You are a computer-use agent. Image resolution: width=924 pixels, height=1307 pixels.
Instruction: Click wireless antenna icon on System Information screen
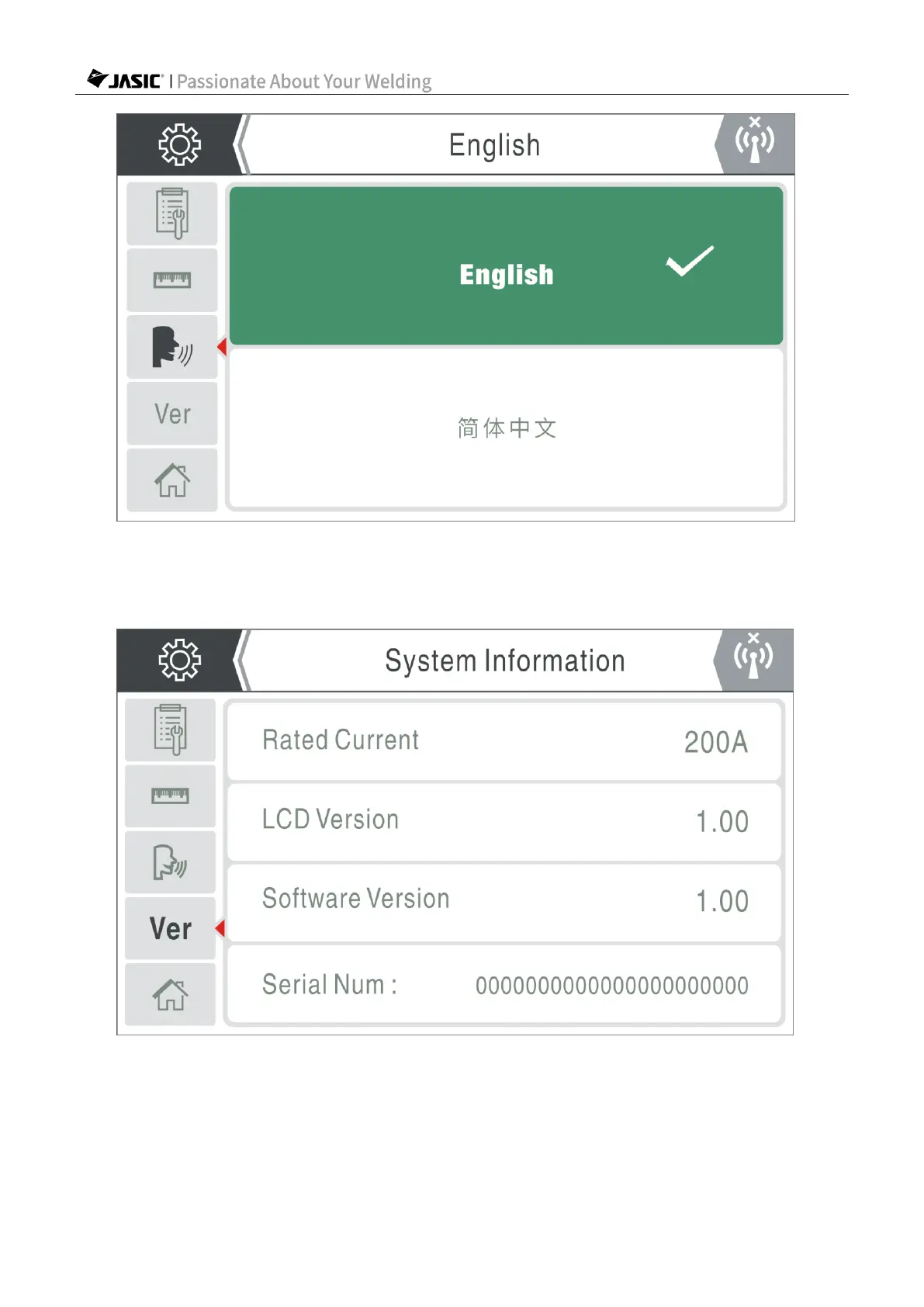point(753,656)
